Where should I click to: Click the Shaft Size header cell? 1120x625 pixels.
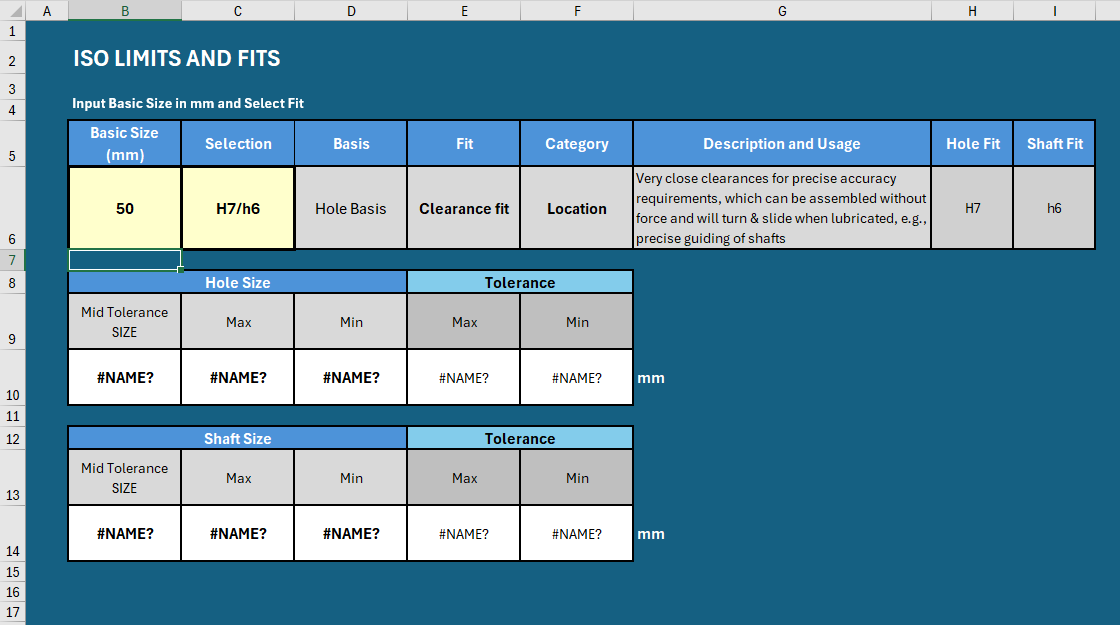[x=236, y=437]
